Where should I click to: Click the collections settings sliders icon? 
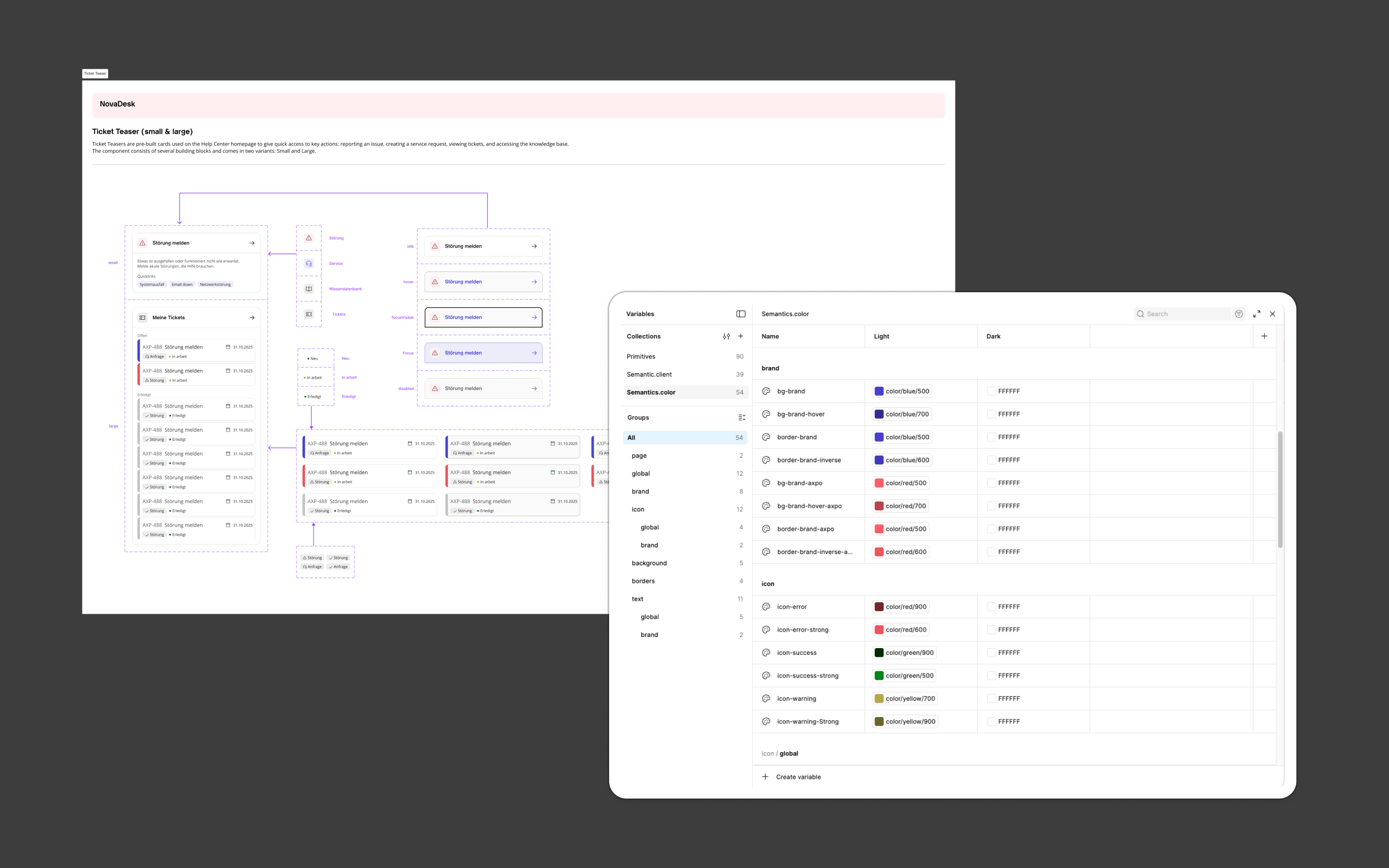tap(726, 337)
